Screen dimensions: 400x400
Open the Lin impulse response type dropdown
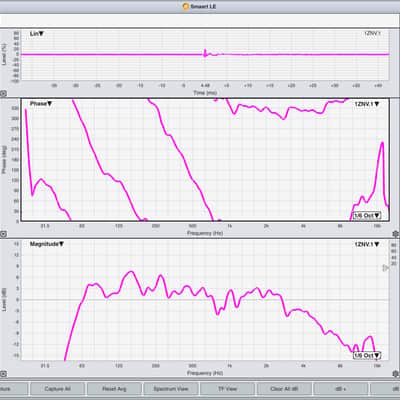pyautogui.click(x=37, y=34)
